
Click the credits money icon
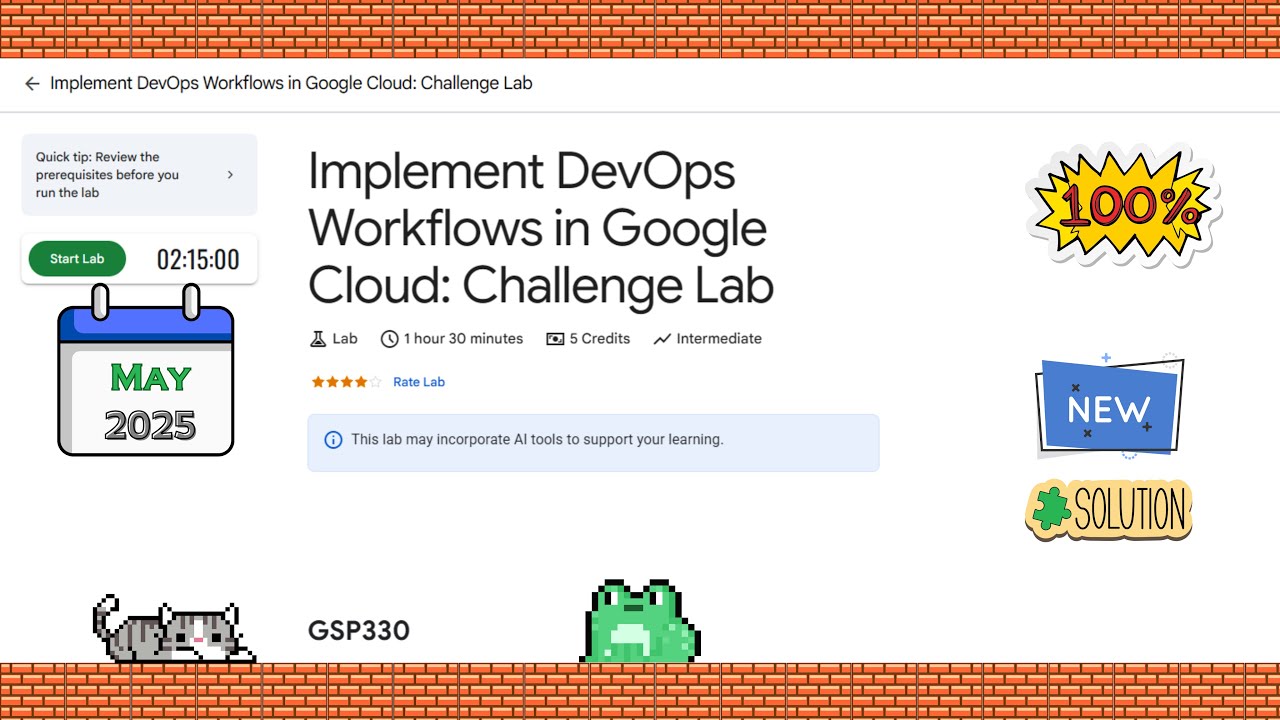(x=555, y=339)
